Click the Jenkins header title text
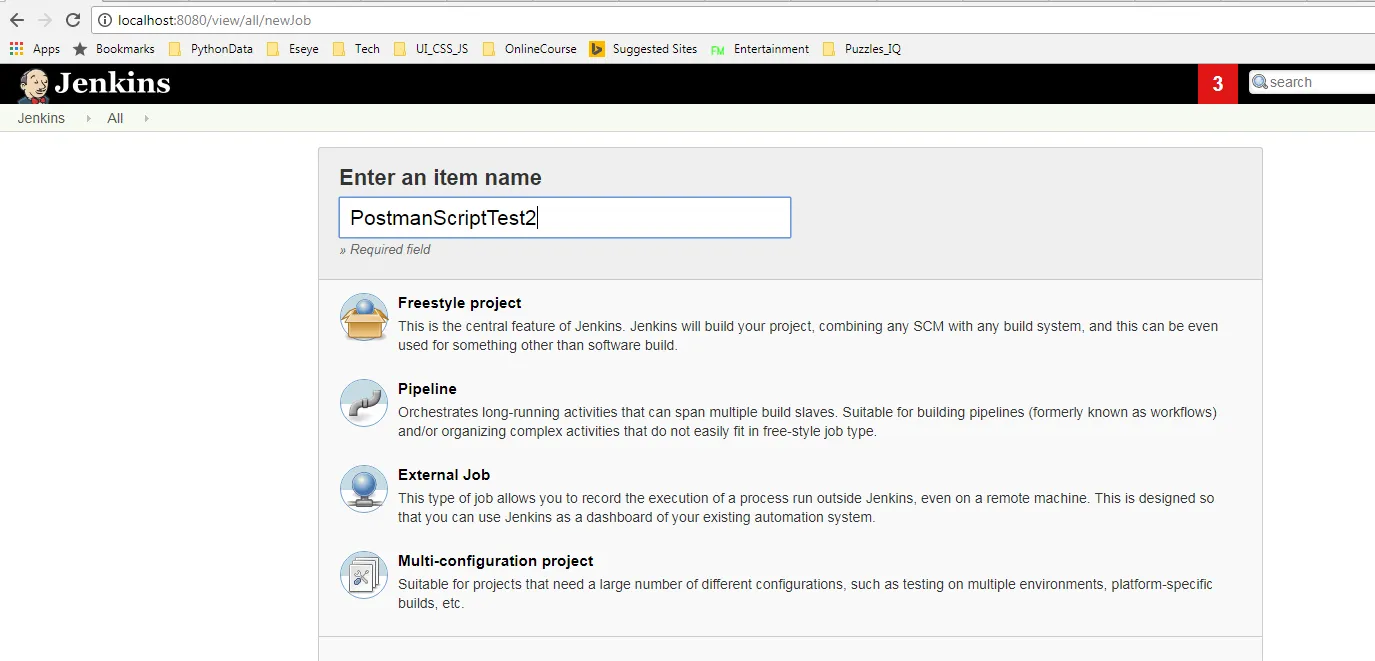The width and height of the screenshot is (1375, 661). point(112,83)
